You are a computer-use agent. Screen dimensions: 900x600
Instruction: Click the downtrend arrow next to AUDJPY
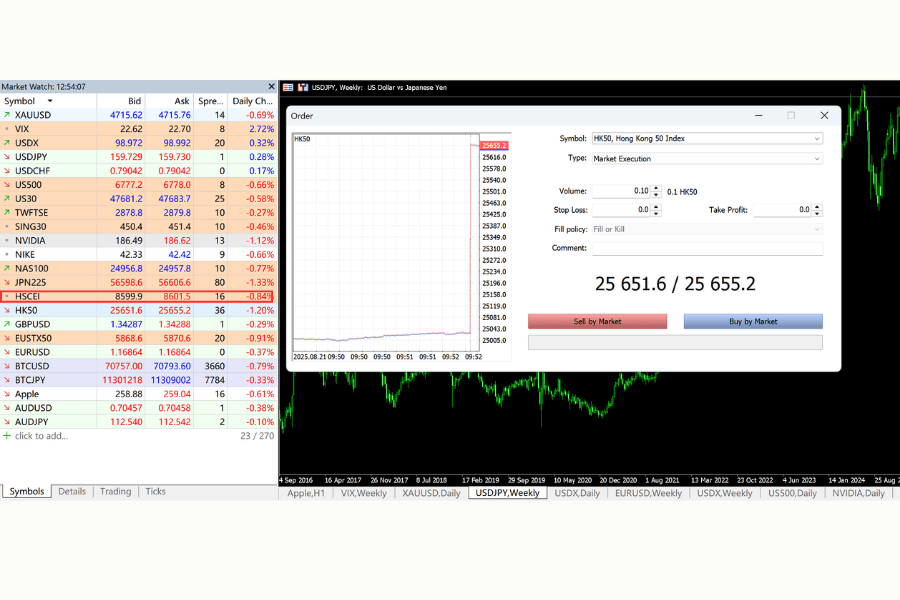8,422
